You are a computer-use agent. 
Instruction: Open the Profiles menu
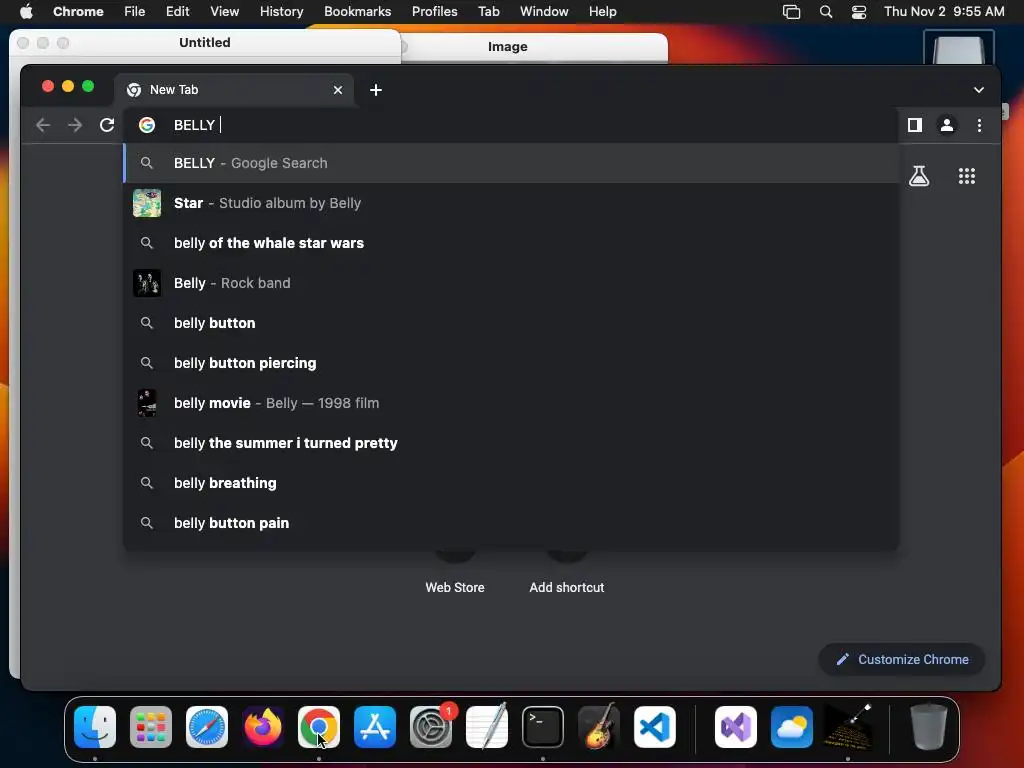tap(434, 11)
